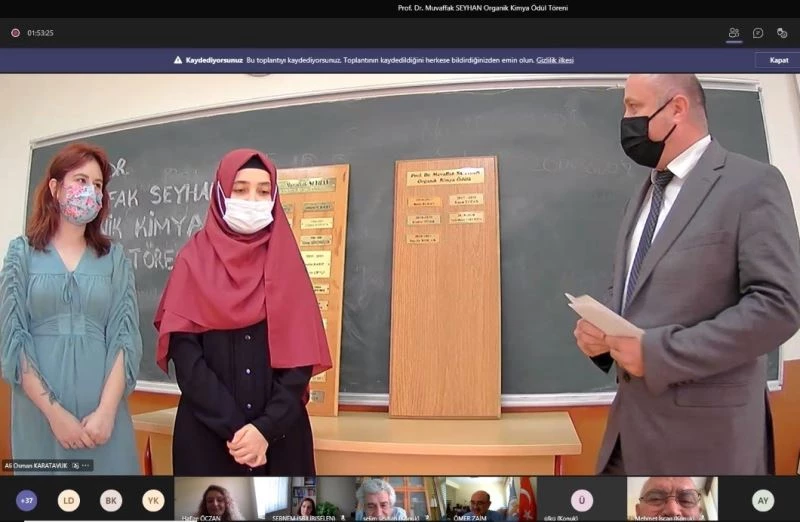The image size is (800, 522).
Task: Open more options next to Ali Osman KARATAVUK
Action: coord(86,466)
